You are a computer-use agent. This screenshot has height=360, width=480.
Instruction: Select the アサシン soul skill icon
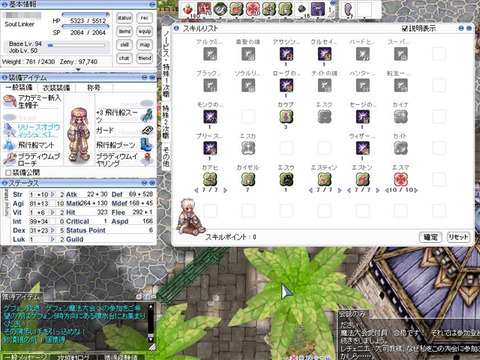click(286, 54)
